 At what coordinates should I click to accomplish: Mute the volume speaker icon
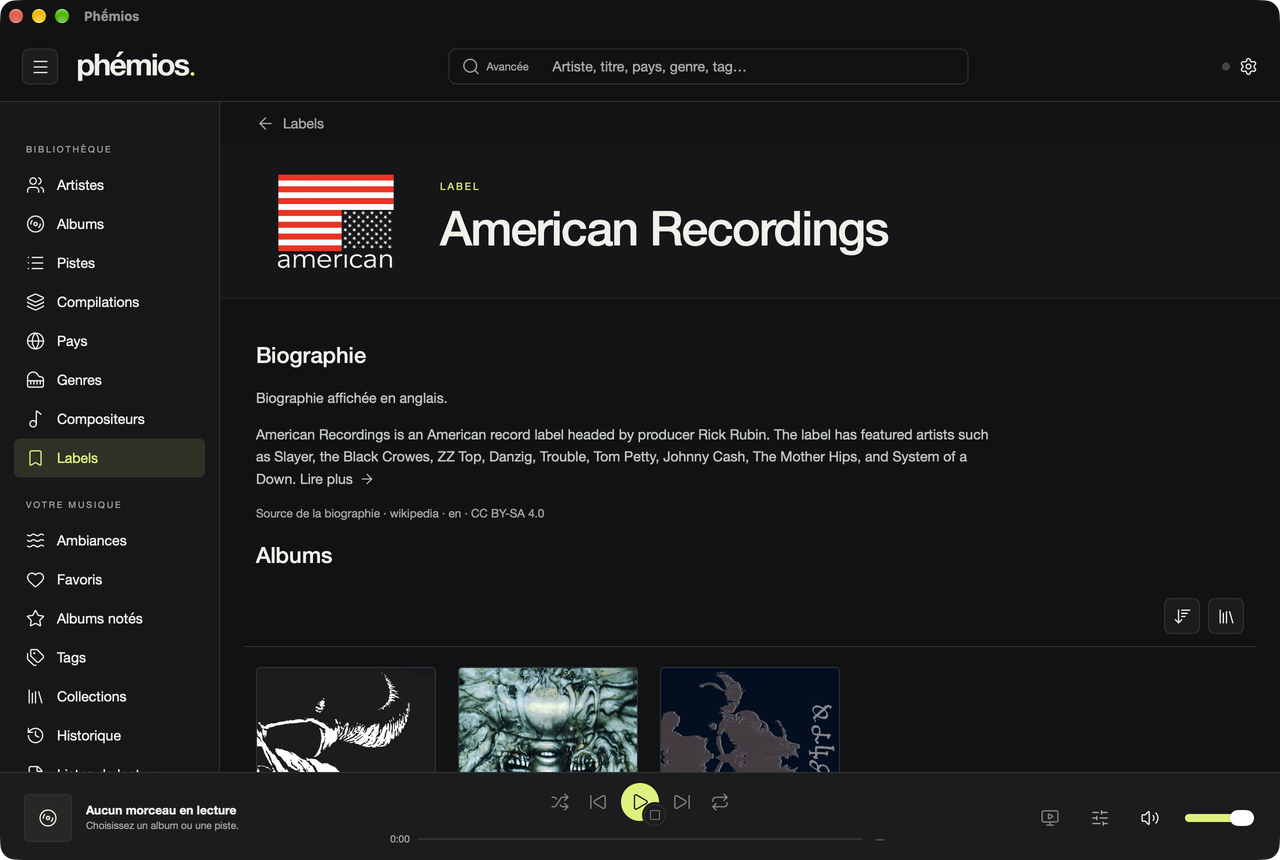pos(1150,818)
